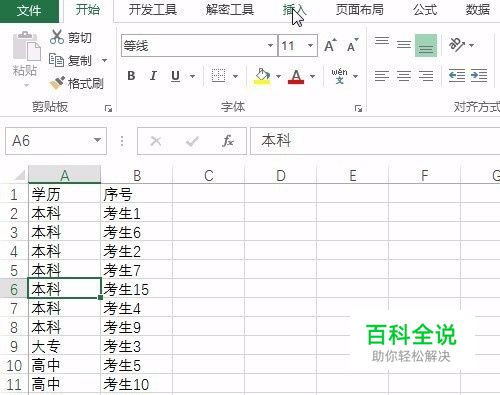
Task: Expand phonetic guide options arrow
Action: coord(355,76)
